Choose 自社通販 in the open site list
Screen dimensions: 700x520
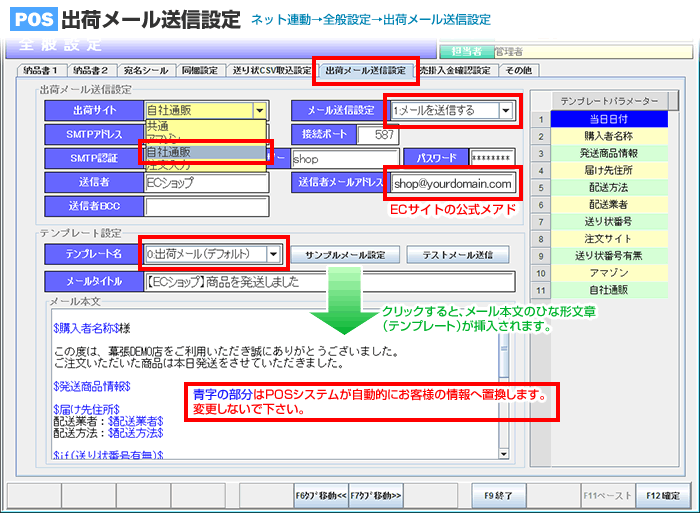click(x=205, y=152)
